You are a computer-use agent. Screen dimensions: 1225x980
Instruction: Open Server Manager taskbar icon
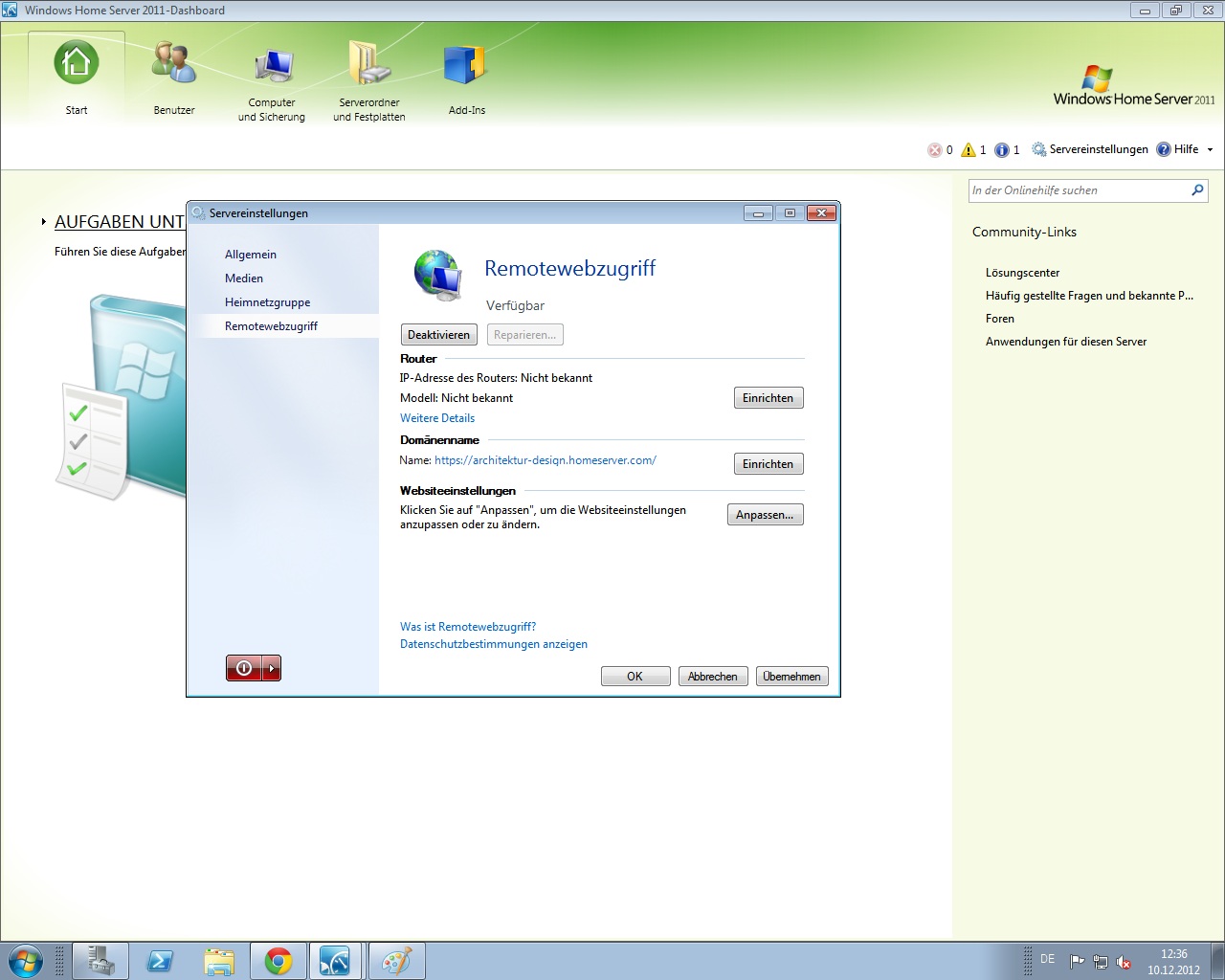coord(100,961)
